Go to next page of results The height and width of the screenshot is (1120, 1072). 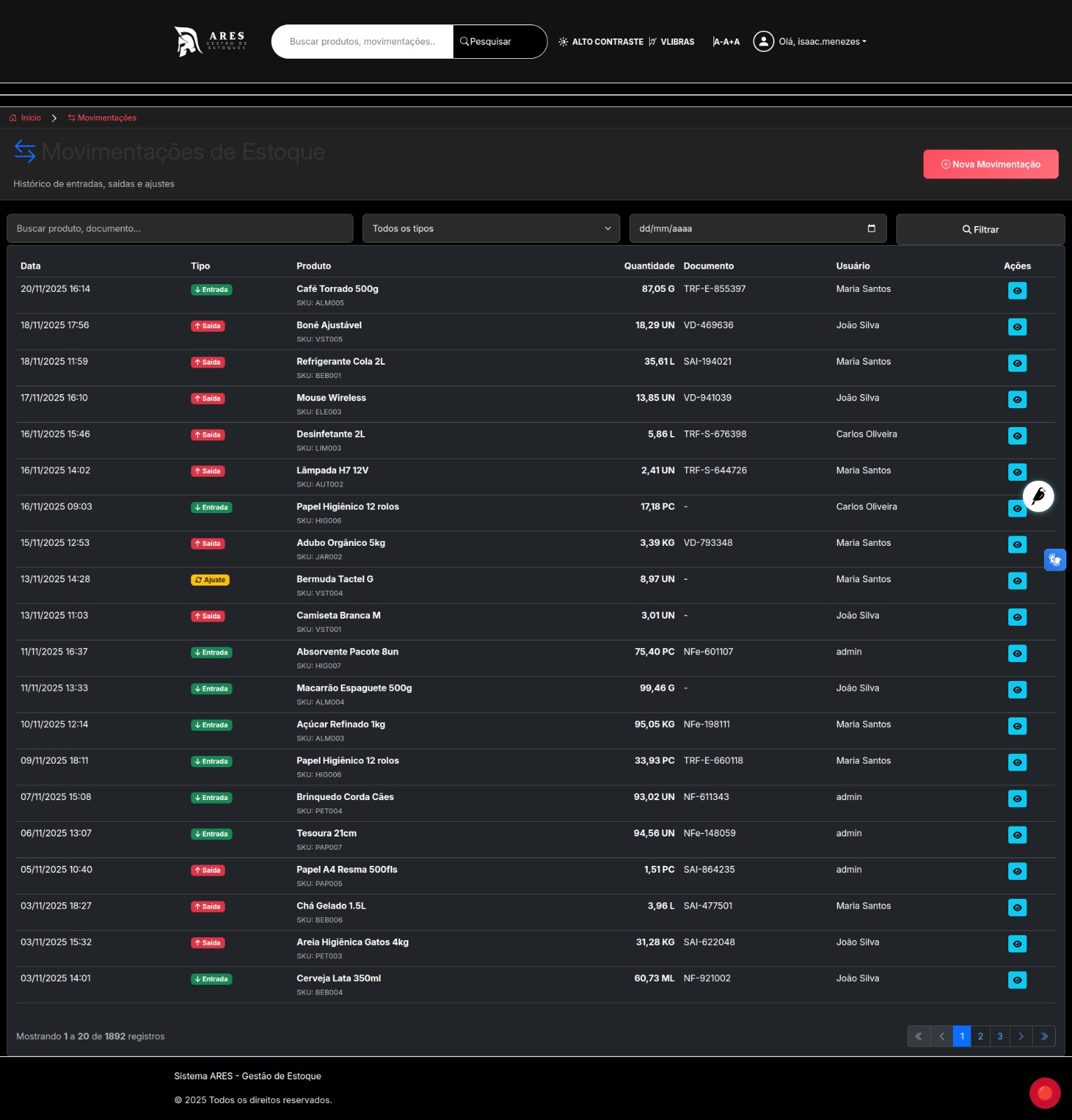click(x=1021, y=1036)
